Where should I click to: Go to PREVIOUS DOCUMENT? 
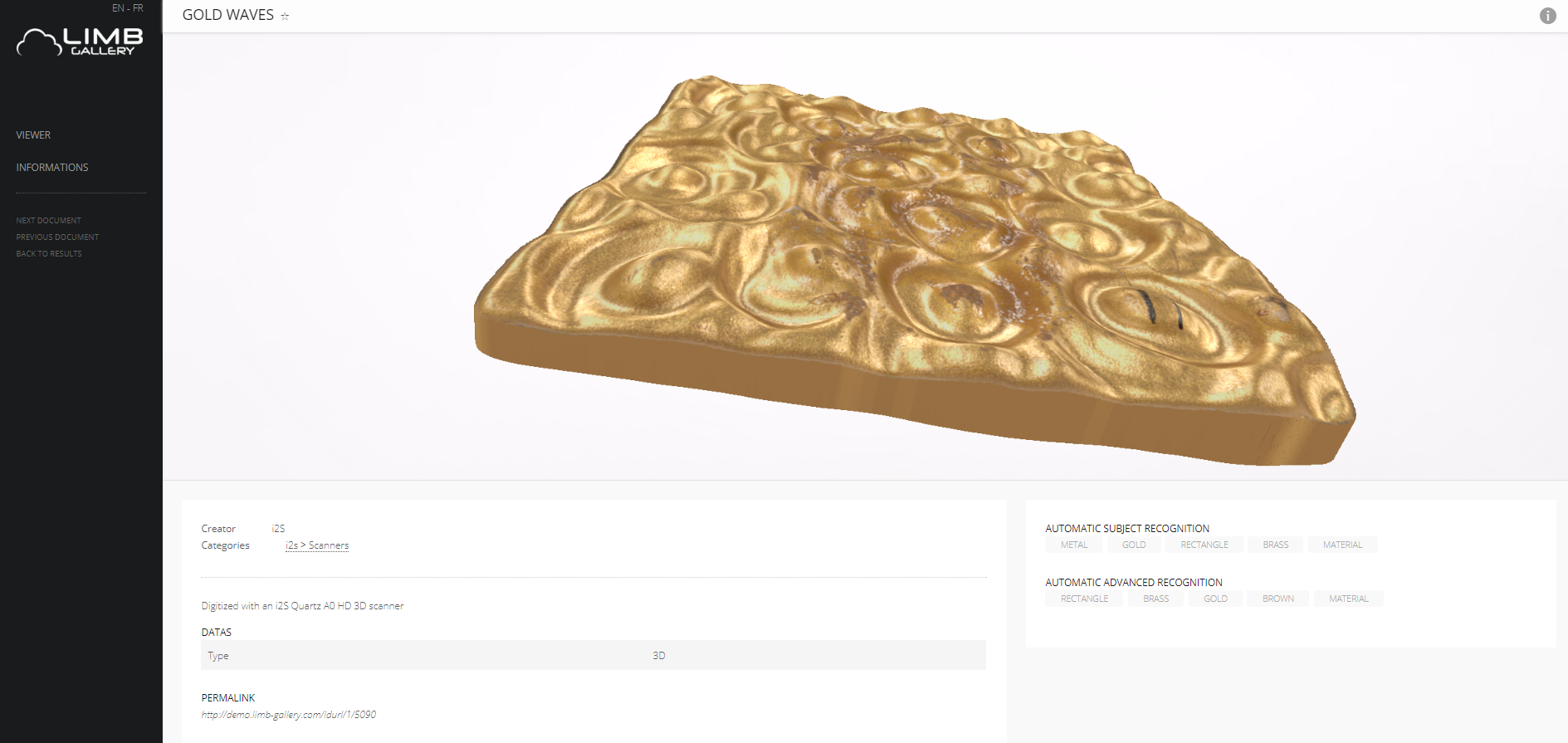tap(57, 237)
